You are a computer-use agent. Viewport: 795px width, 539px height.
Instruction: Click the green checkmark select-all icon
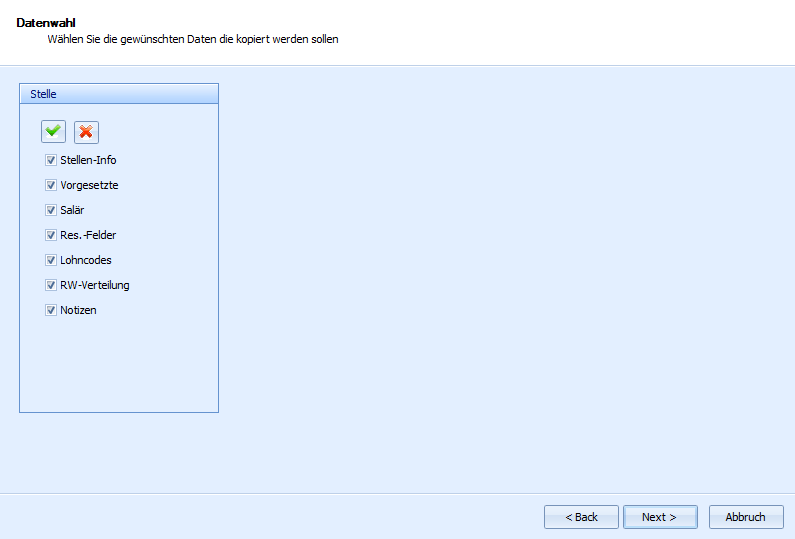[53, 132]
